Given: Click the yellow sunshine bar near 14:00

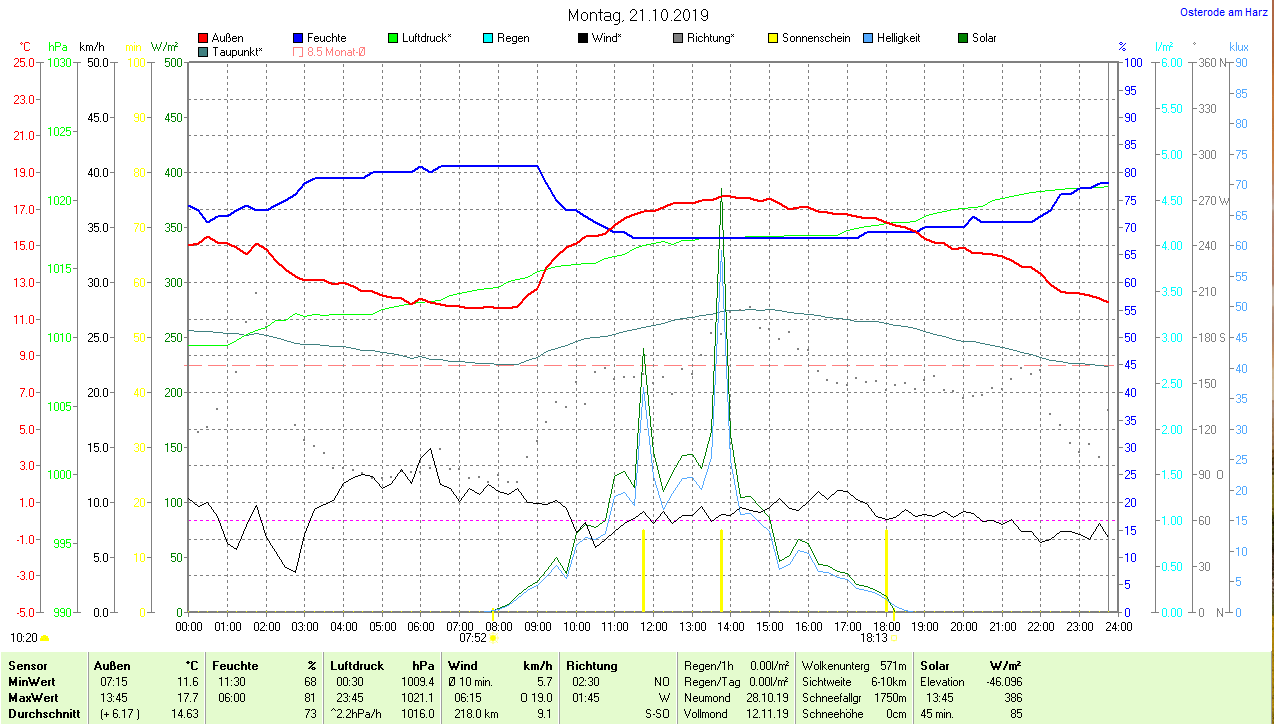Looking at the screenshot, I should [721, 570].
